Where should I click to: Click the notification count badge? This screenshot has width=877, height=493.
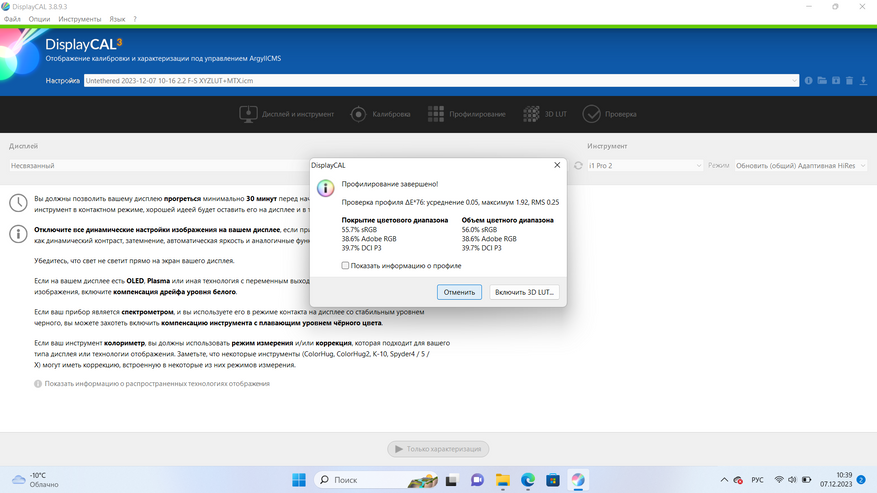861,480
